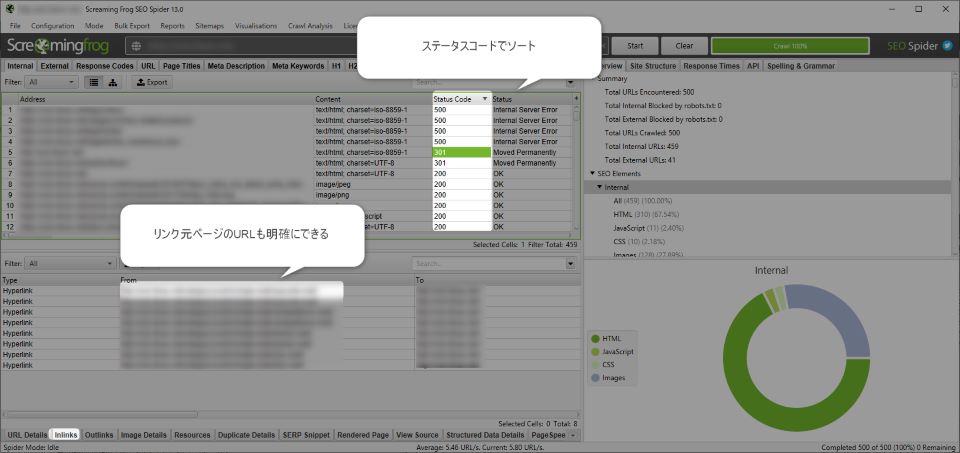The width and height of the screenshot is (960, 453).
Task: Open the Image Details bottom tab
Action: [144, 435]
